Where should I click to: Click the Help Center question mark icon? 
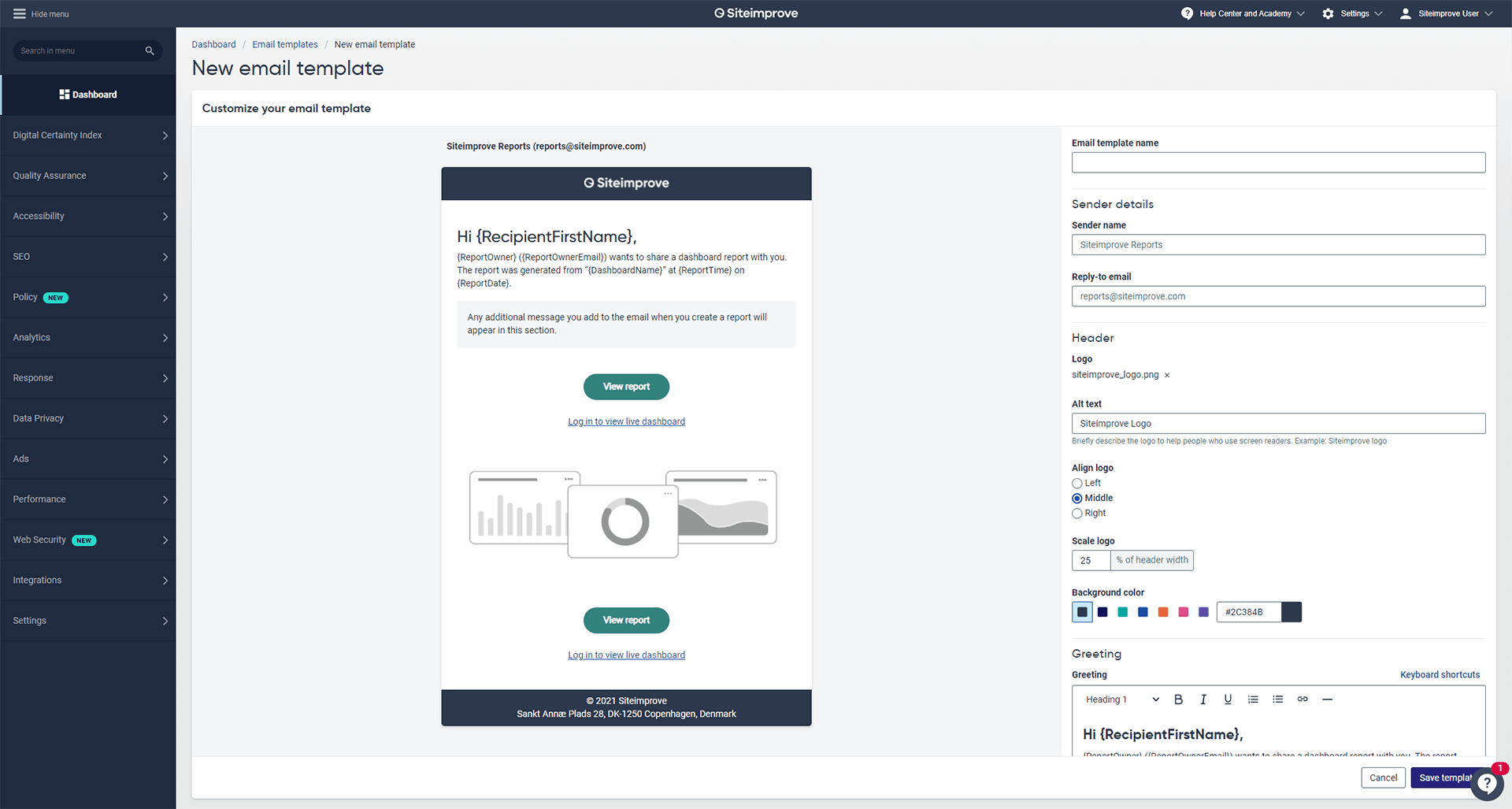[x=1187, y=13]
